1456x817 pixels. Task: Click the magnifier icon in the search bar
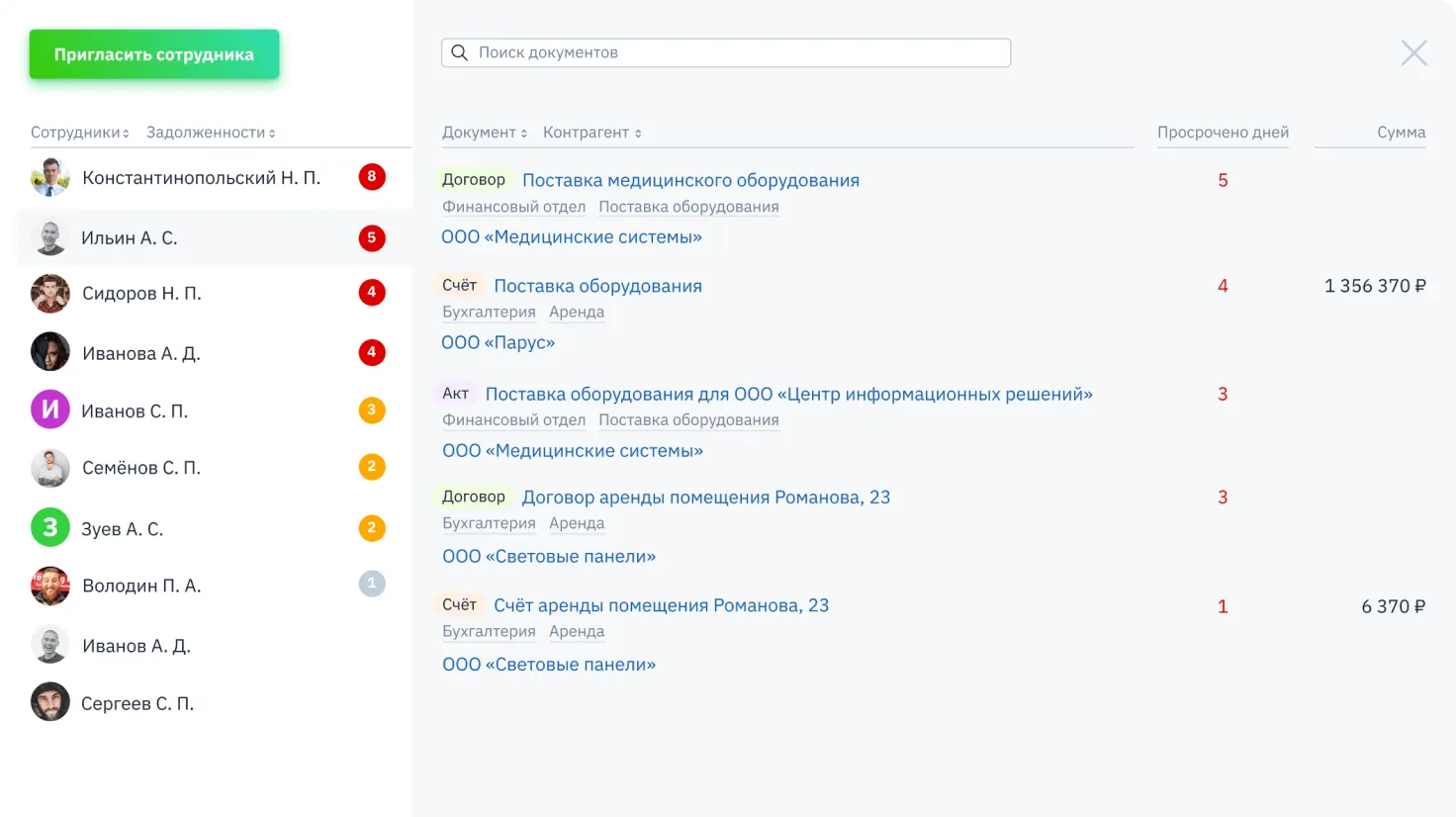point(459,52)
